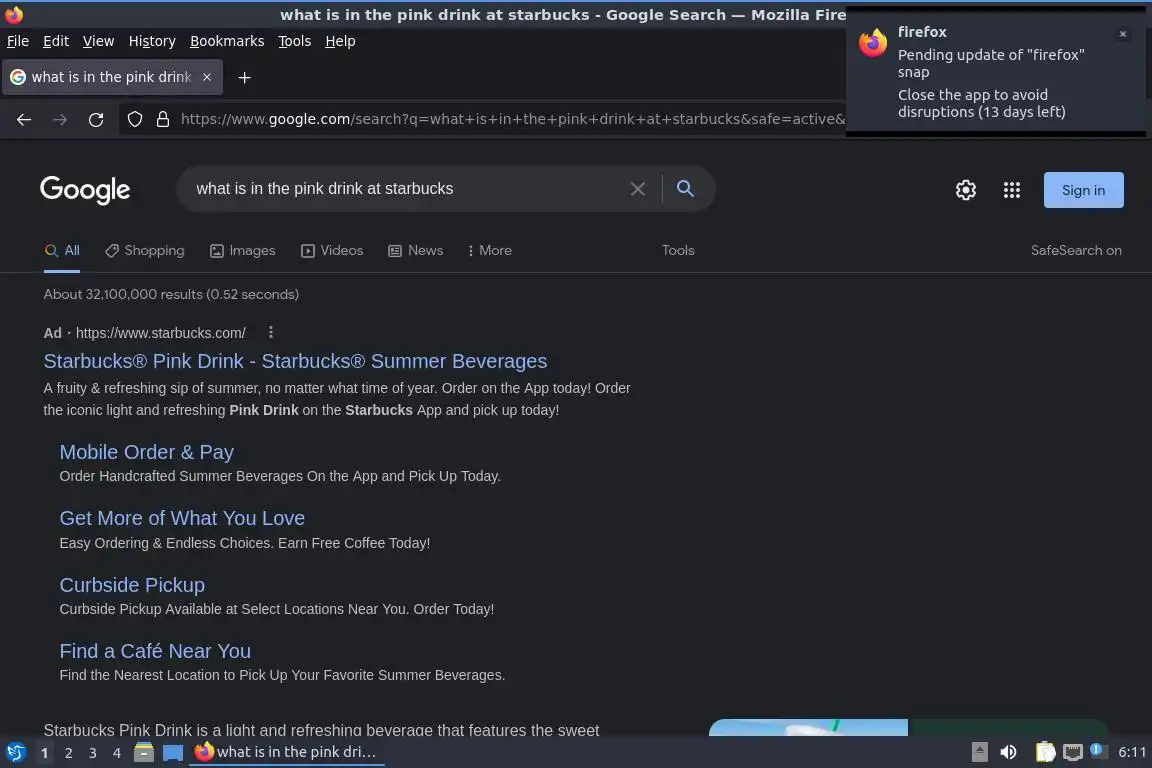The width and height of the screenshot is (1152, 768).
Task: Open the Help menu
Action: [340, 41]
